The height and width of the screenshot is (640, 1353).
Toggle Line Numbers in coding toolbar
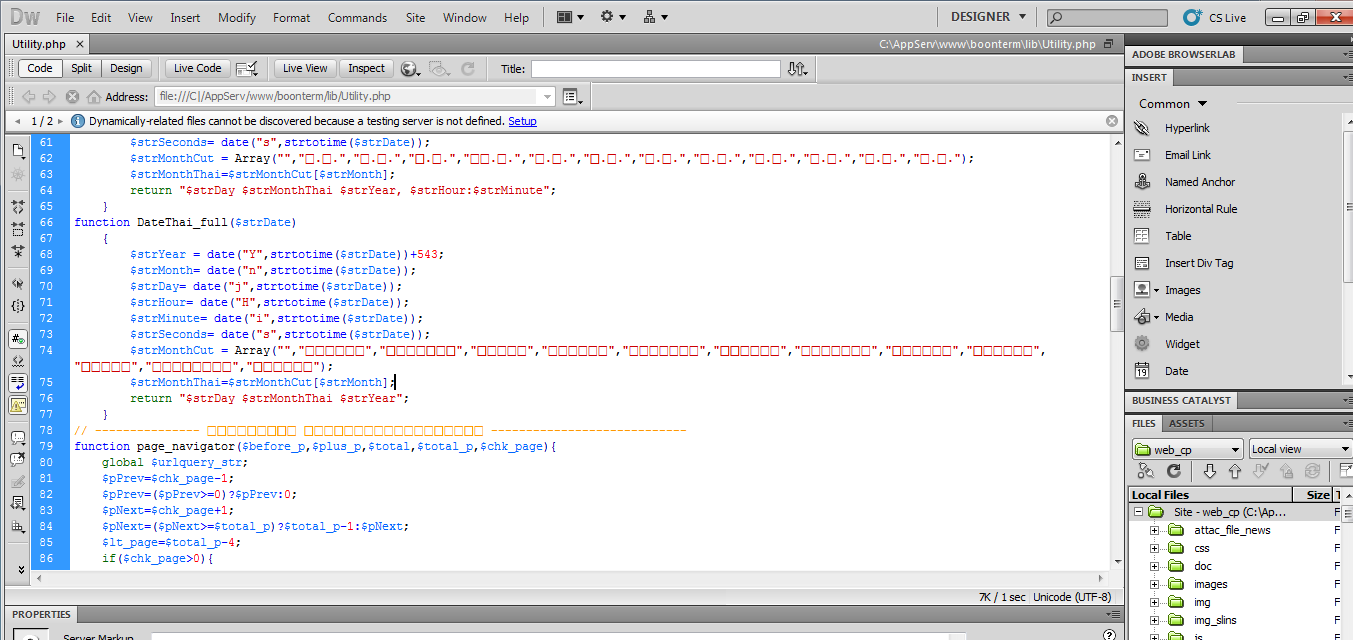pyautogui.click(x=18, y=338)
